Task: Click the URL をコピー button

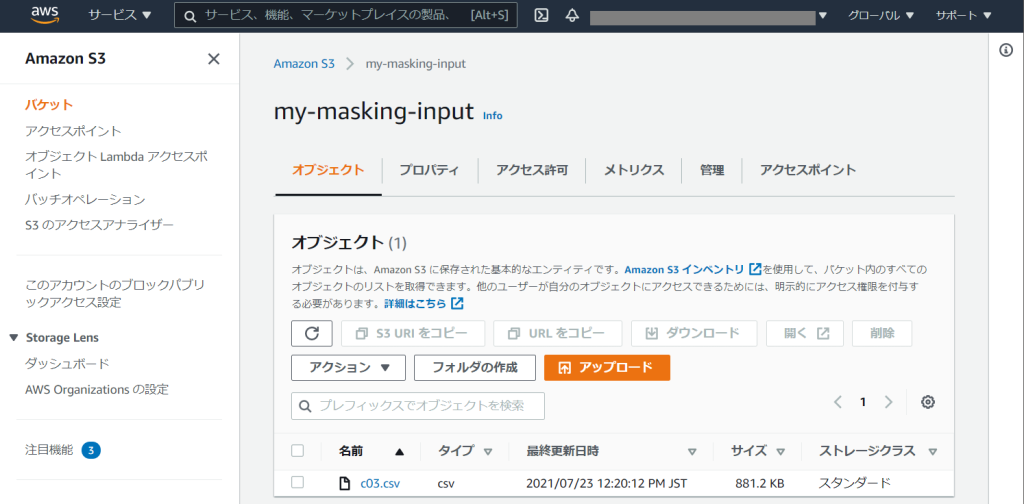Action: click(x=558, y=334)
